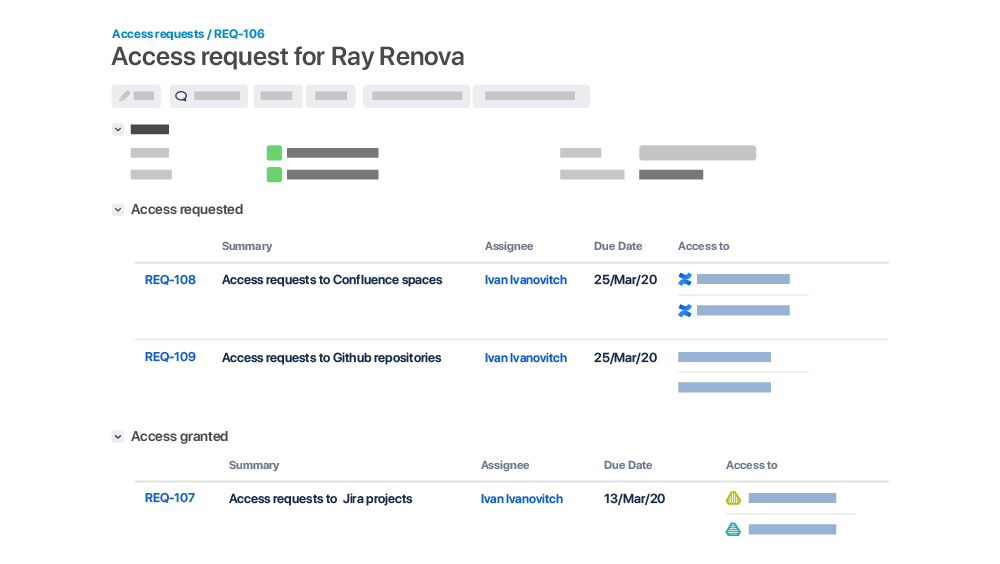This screenshot has height=564, width=1000.
Task: Click the grey rounded status pill
Action: click(698, 152)
